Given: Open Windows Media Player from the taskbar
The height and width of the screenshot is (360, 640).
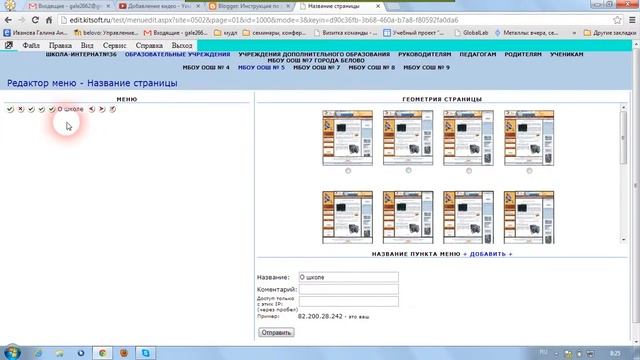Looking at the screenshot, I should pyautogui.click(x=81, y=353).
